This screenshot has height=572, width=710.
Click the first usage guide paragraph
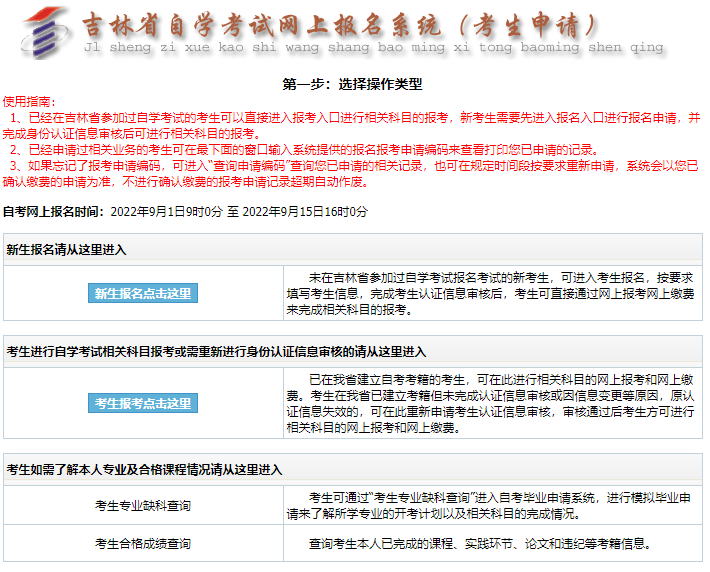[x=352, y=124]
